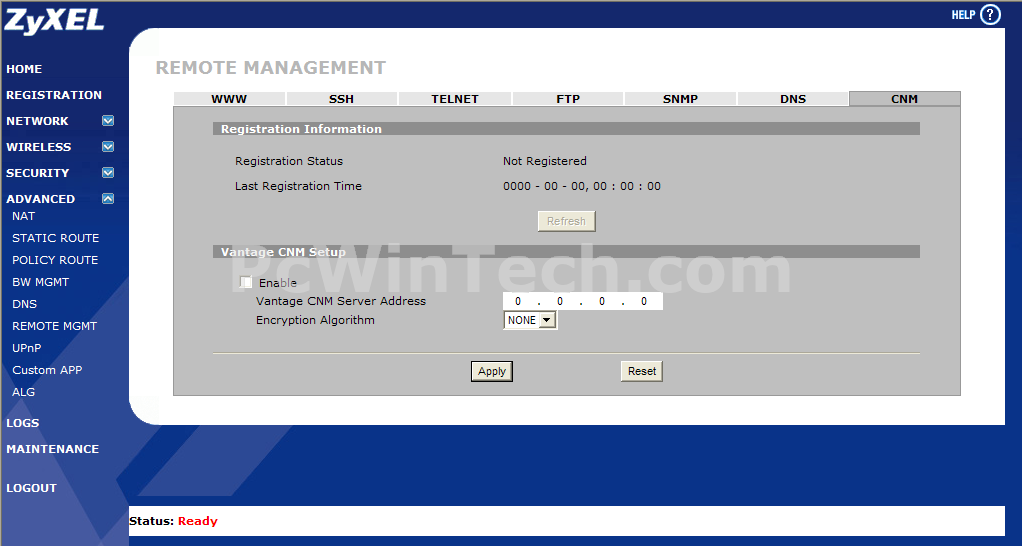
Task: Open the Help question mark icon
Action: pyautogui.click(x=990, y=14)
